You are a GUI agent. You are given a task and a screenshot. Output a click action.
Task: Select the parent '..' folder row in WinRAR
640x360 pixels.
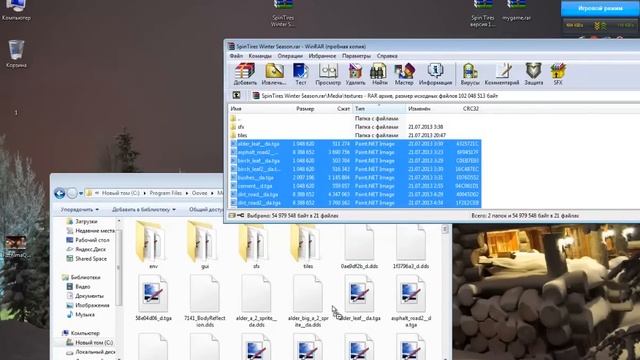355,118
